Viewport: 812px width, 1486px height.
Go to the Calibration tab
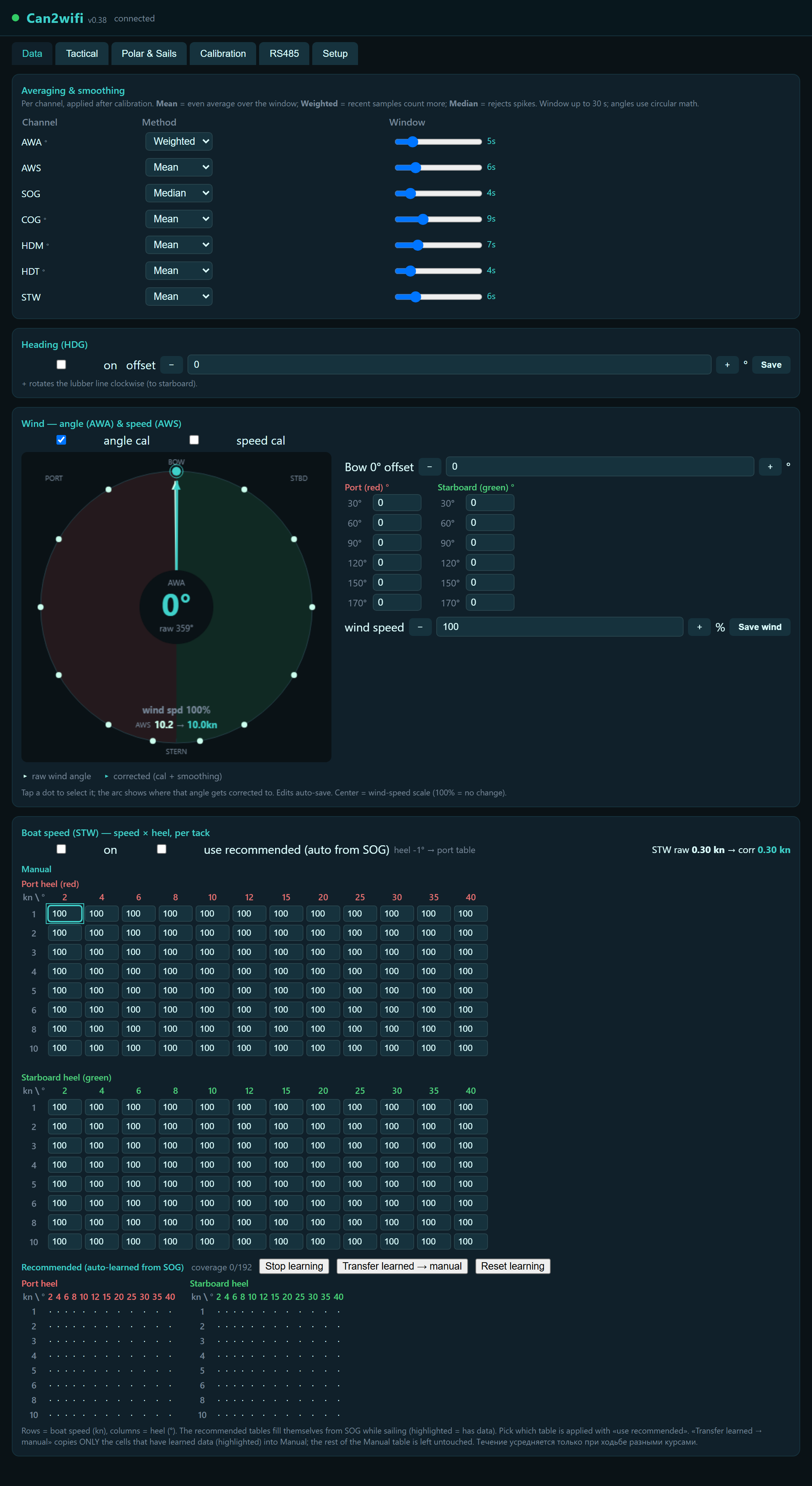223,54
